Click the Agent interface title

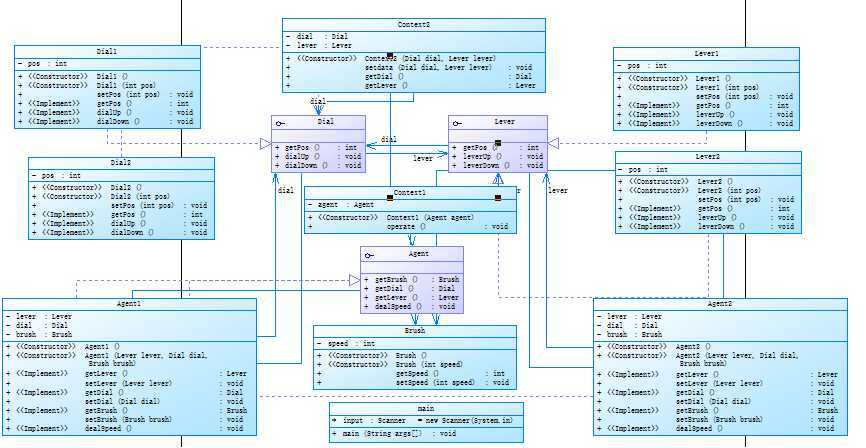[x=419, y=254]
